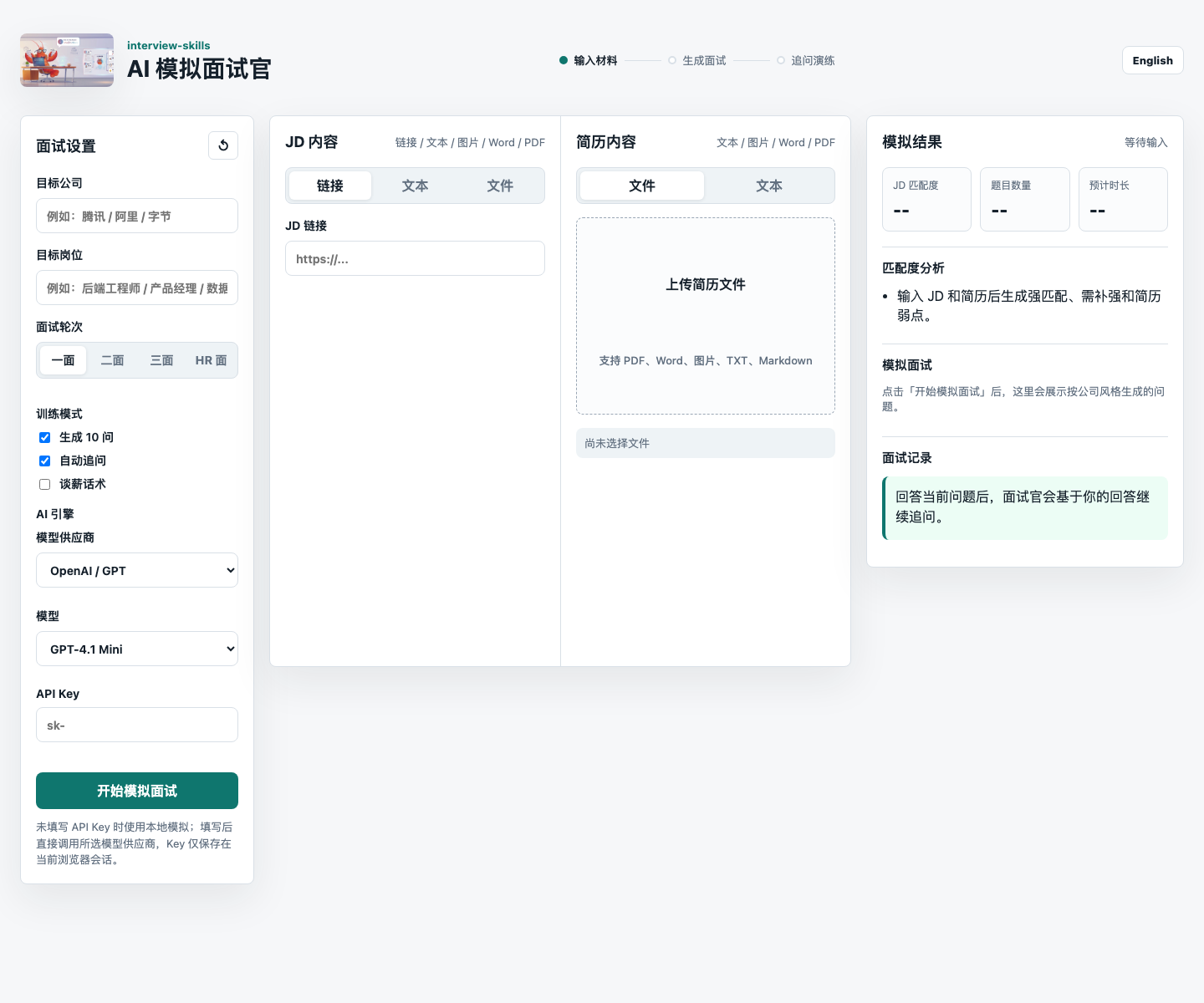Focus the API Key sk- input
This screenshot has width=1204, height=1003.
[137, 725]
